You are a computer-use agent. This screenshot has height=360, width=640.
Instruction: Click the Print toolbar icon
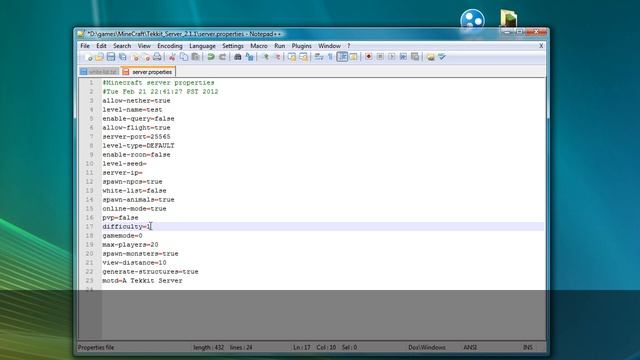click(x=157, y=57)
